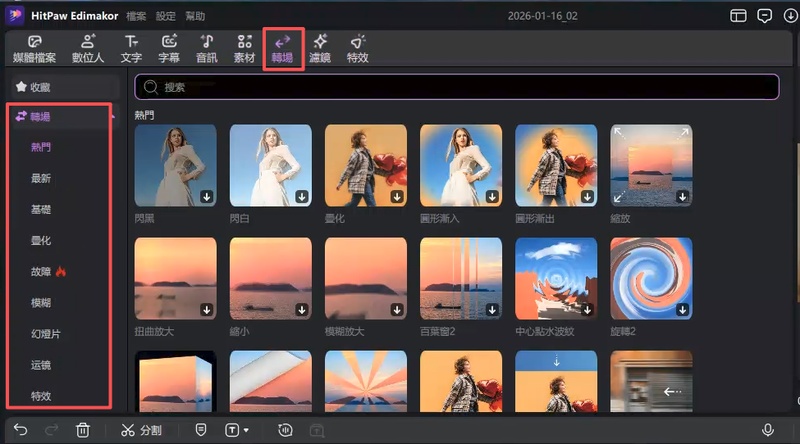This screenshot has width=800, height=444.
Task: Open the 素材 elements panel
Action: pyautogui.click(x=244, y=49)
